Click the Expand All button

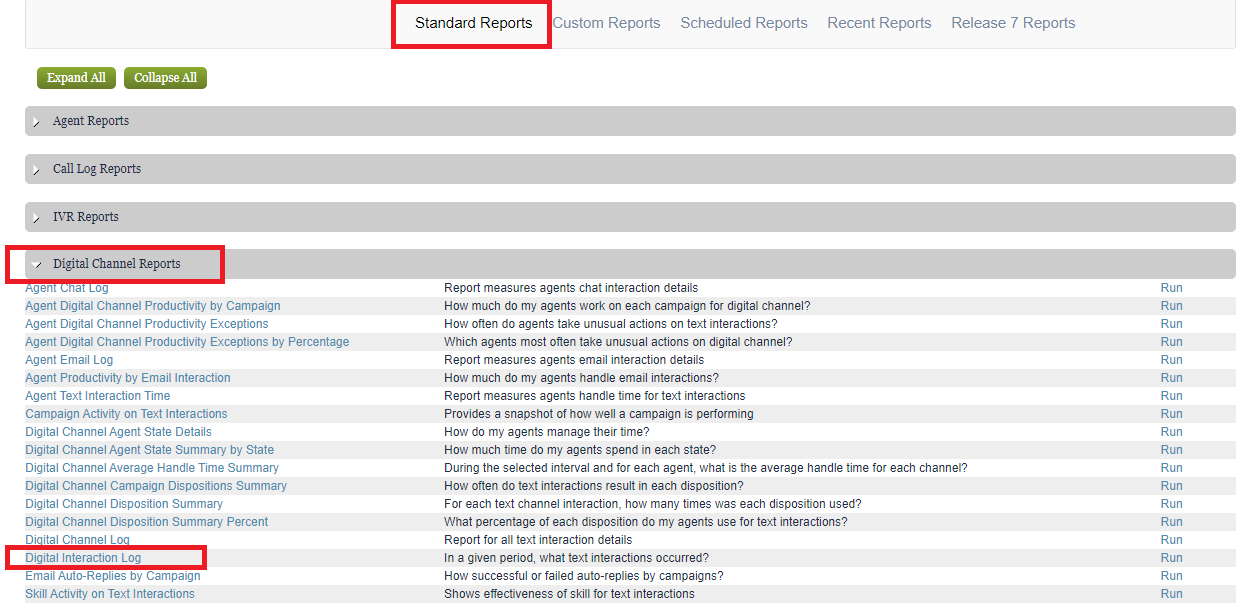coord(77,78)
